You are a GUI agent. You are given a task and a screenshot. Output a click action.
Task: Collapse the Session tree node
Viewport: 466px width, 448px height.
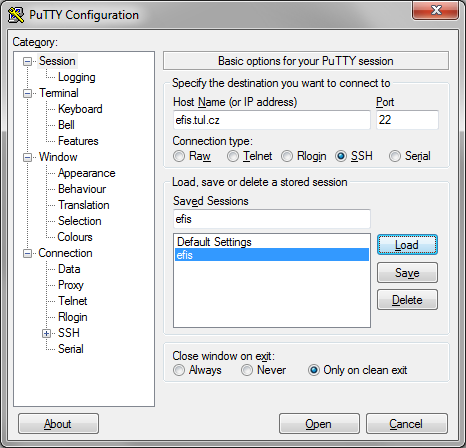pos(27,61)
